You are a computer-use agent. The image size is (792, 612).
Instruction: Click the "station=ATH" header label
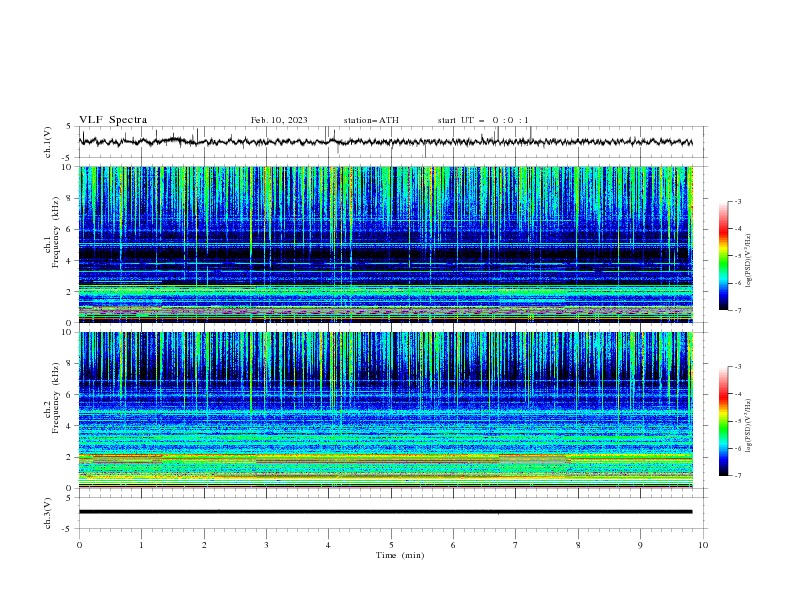(x=371, y=120)
